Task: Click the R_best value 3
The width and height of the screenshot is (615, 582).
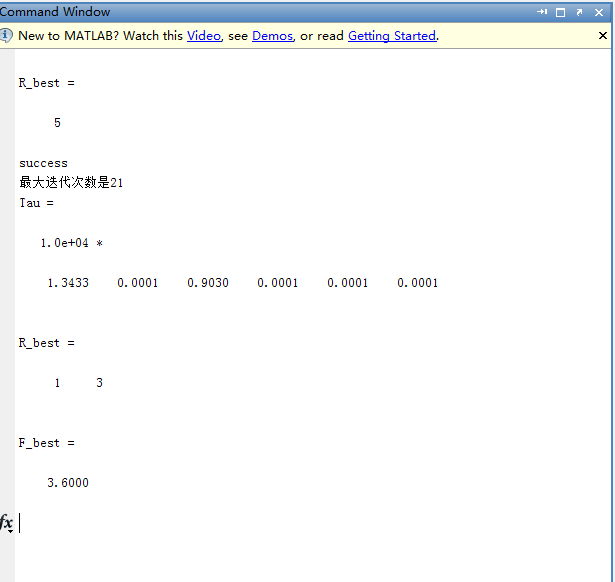Action: pyautogui.click(x=99, y=383)
